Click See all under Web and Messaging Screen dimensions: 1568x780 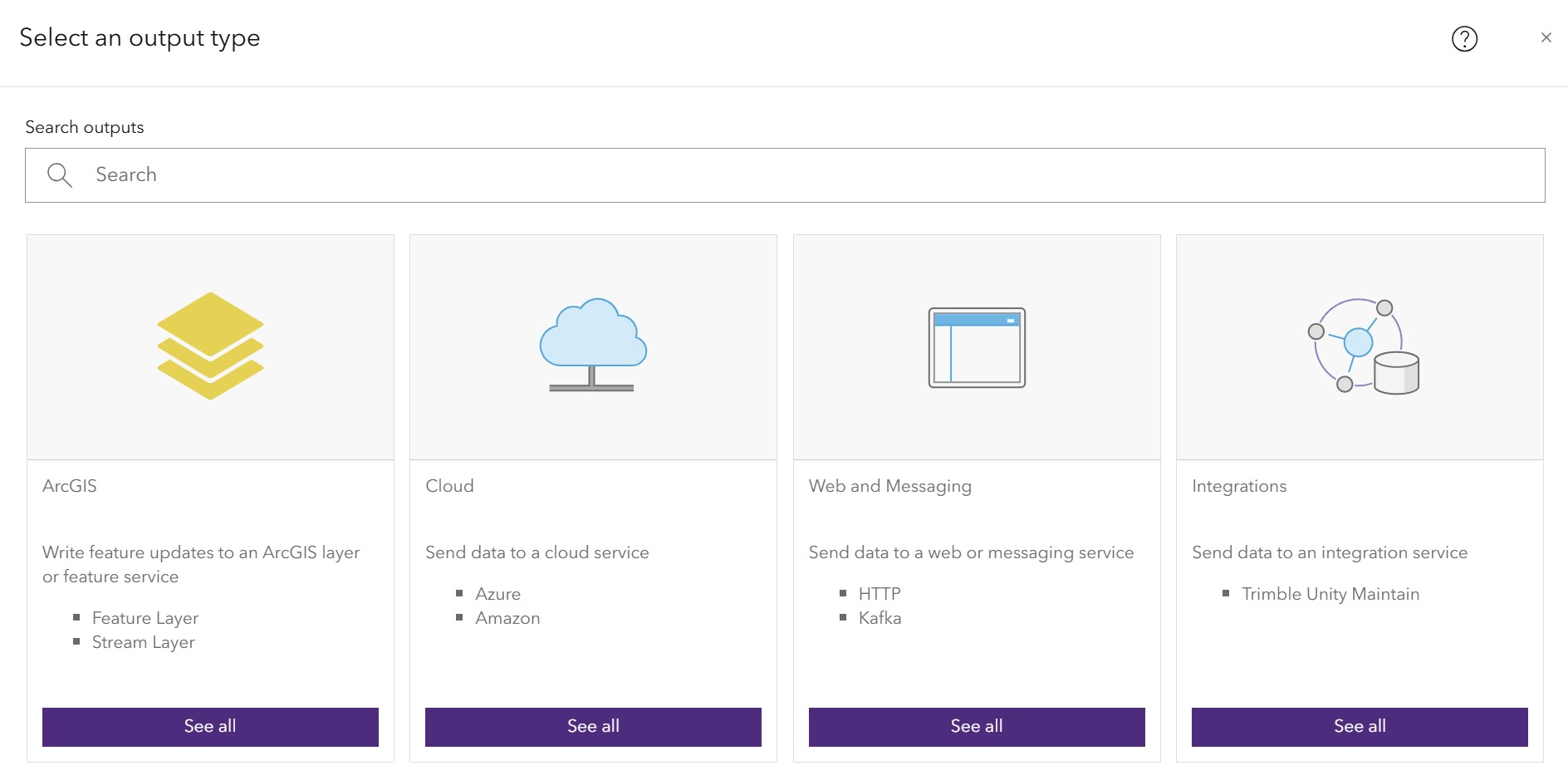976,726
